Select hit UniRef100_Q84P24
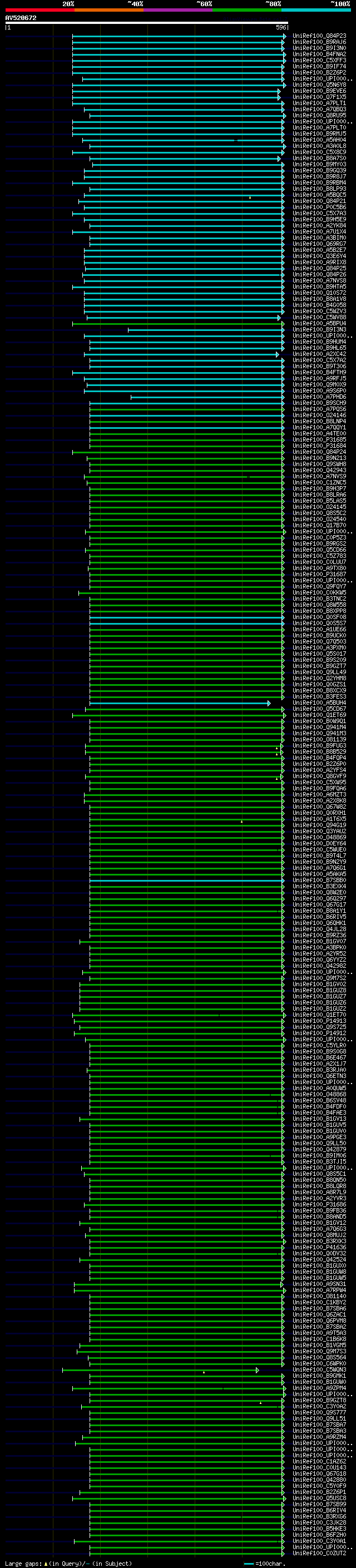Screen dimensions: 356x1568 click(x=319, y=452)
